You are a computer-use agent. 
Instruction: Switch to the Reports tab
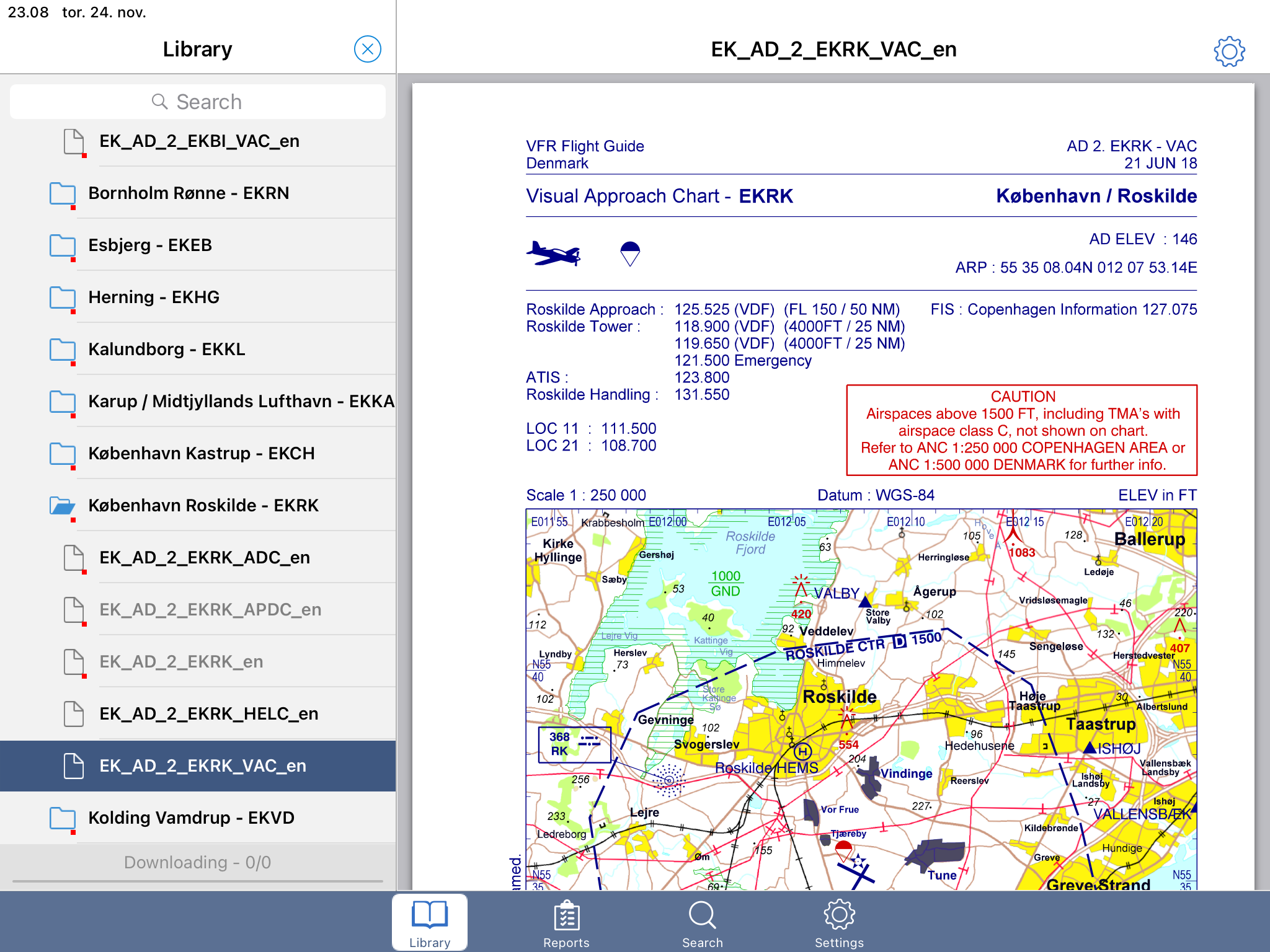[566, 922]
